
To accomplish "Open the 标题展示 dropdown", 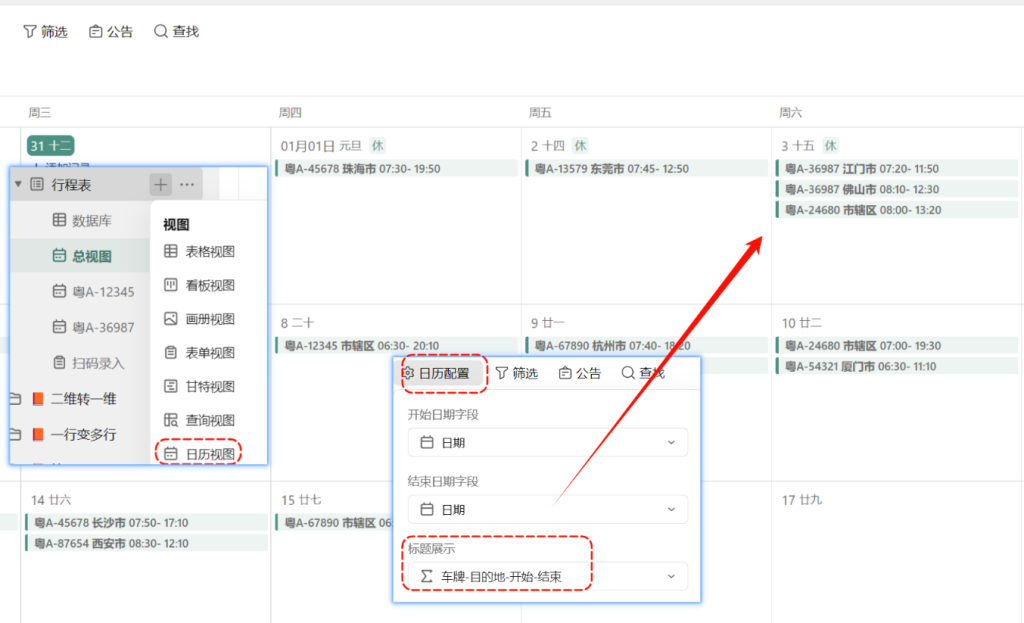I will 548,576.
